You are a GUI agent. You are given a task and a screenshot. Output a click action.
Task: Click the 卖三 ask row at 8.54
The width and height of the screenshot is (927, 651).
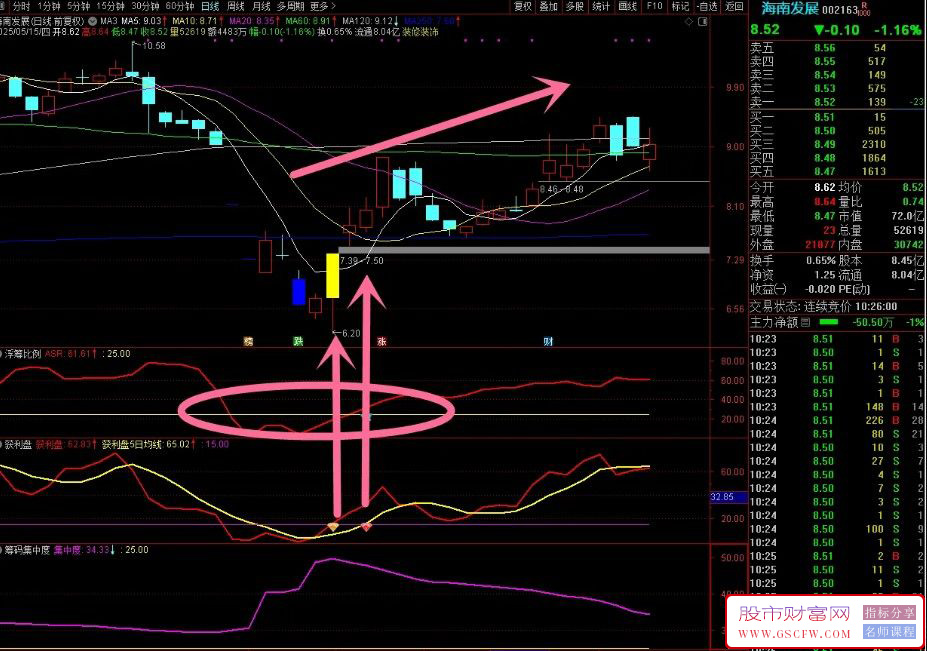[x=837, y=75]
